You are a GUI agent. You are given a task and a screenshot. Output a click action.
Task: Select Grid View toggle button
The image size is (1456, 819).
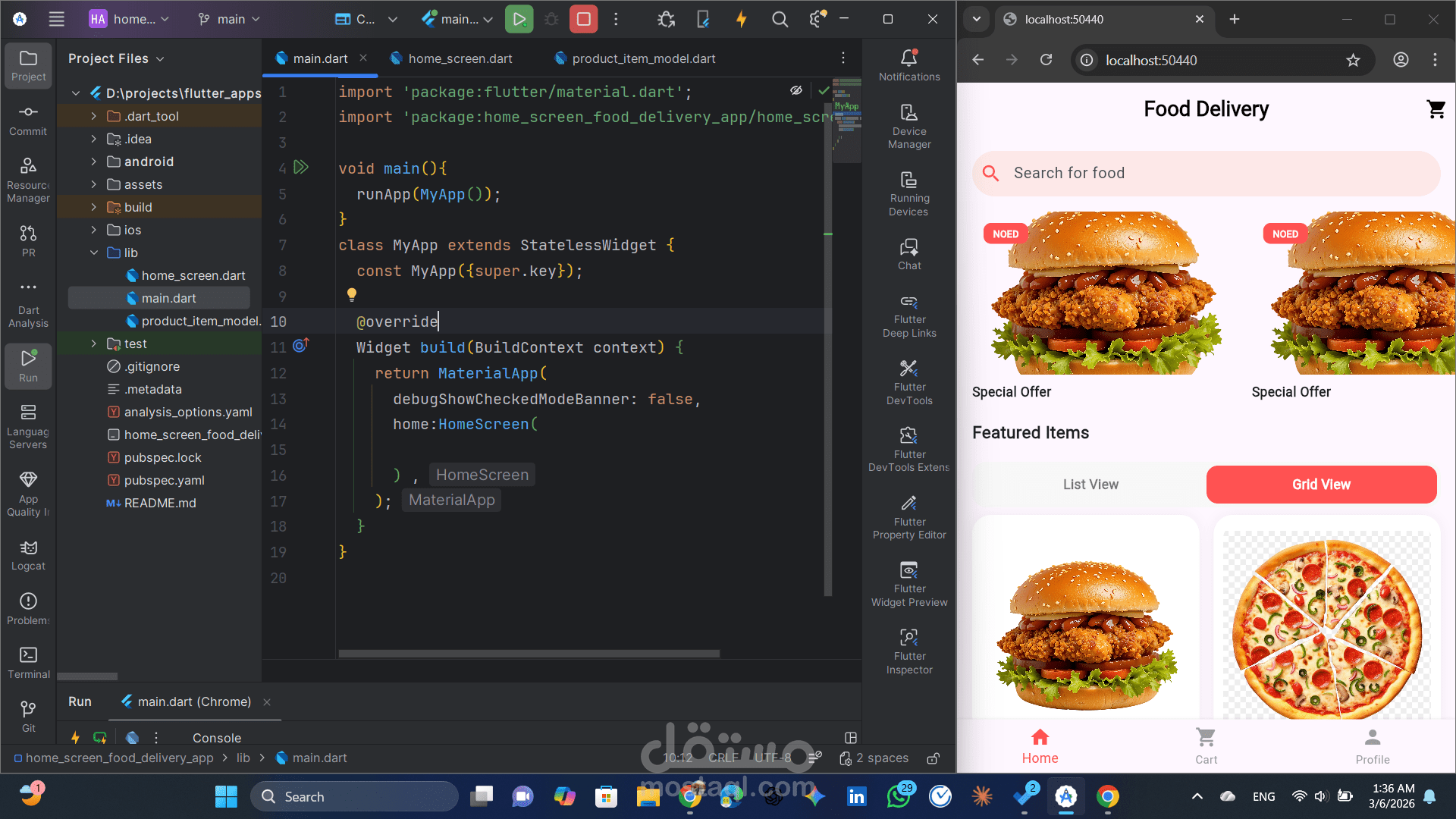click(x=1320, y=485)
